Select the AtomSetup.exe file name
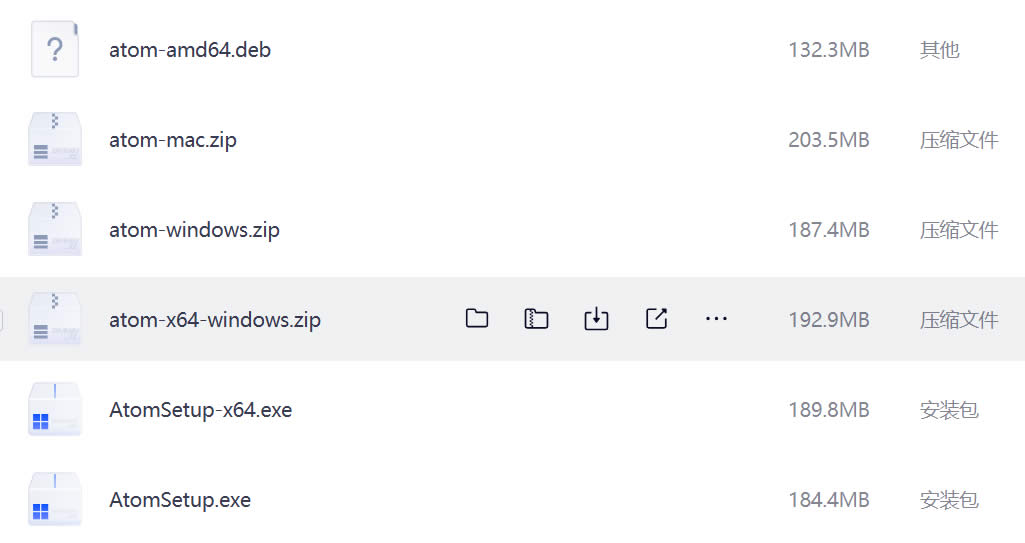 pos(180,500)
